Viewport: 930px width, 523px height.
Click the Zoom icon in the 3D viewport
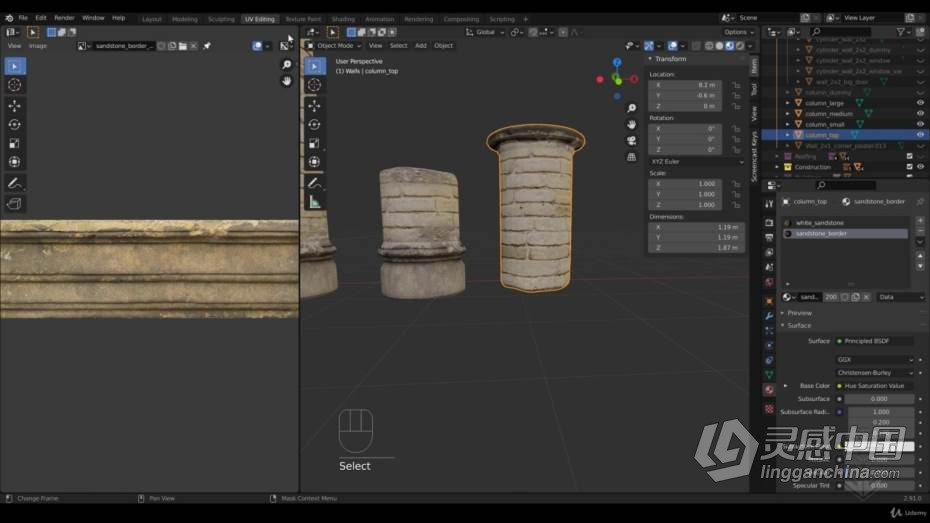tap(632, 108)
